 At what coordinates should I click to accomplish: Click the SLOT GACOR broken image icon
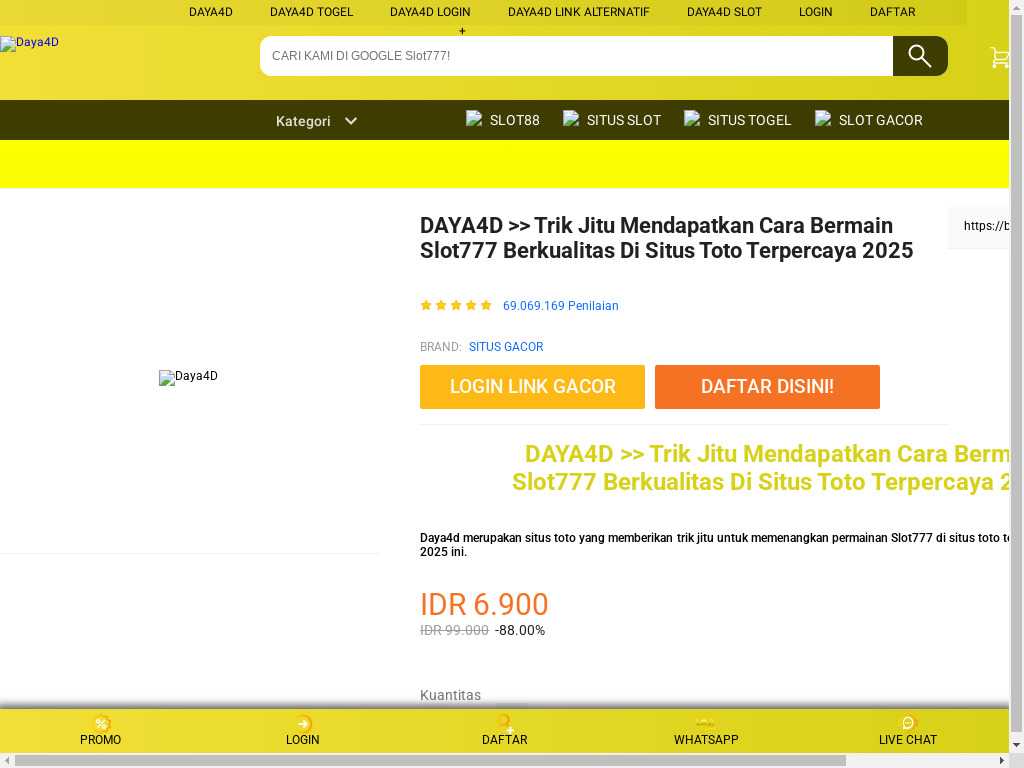coord(823,119)
